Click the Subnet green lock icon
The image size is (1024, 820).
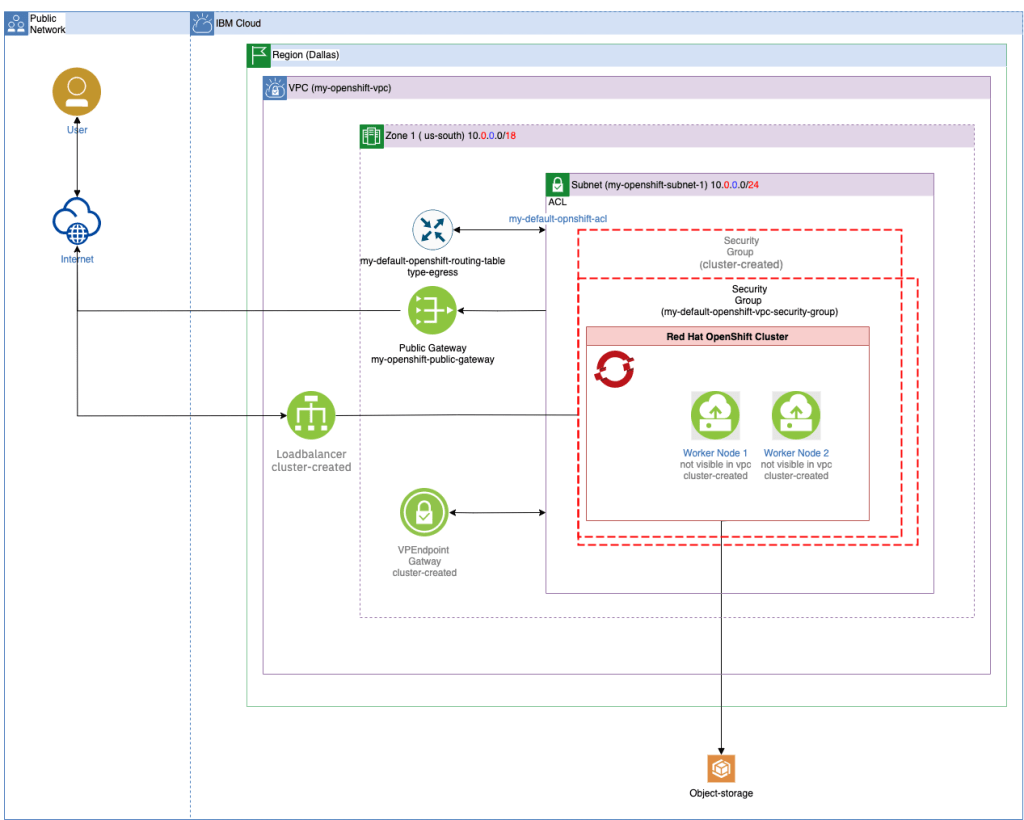[x=557, y=185]
